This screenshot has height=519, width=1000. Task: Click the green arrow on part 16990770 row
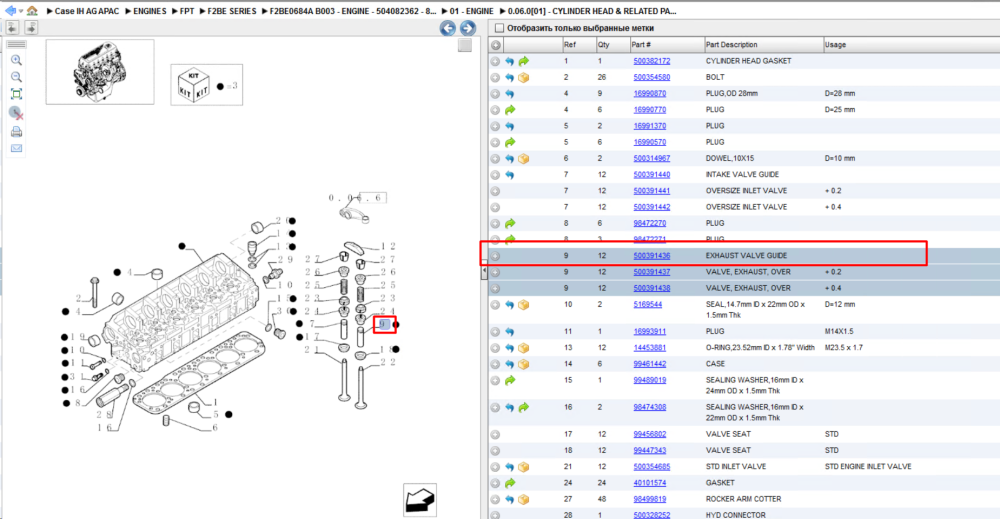click(x=510, y=110)
